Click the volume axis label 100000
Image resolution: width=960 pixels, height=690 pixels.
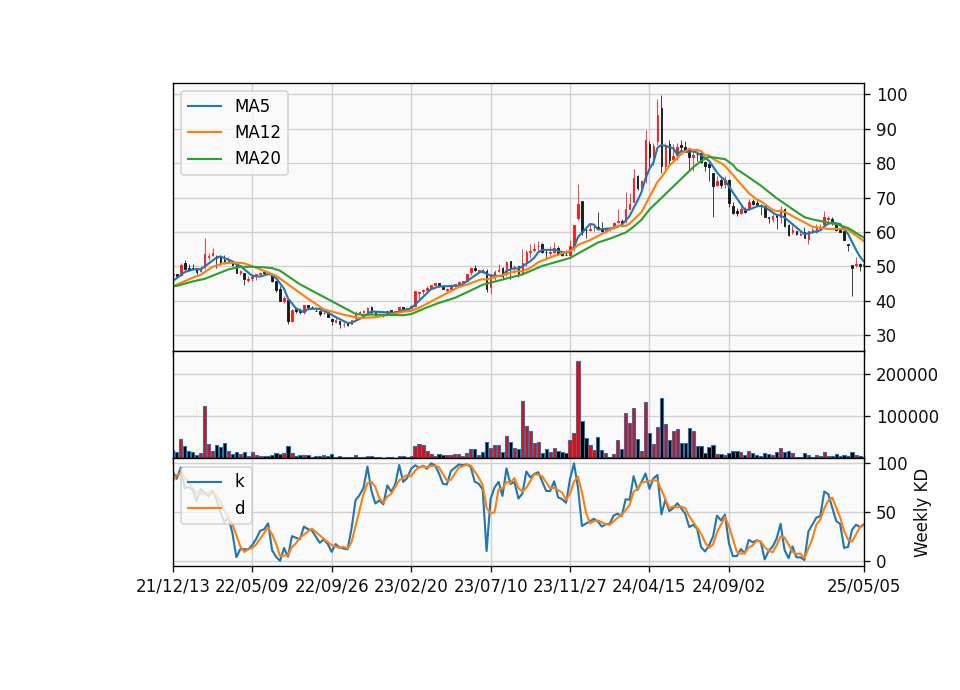click(907, 417)
